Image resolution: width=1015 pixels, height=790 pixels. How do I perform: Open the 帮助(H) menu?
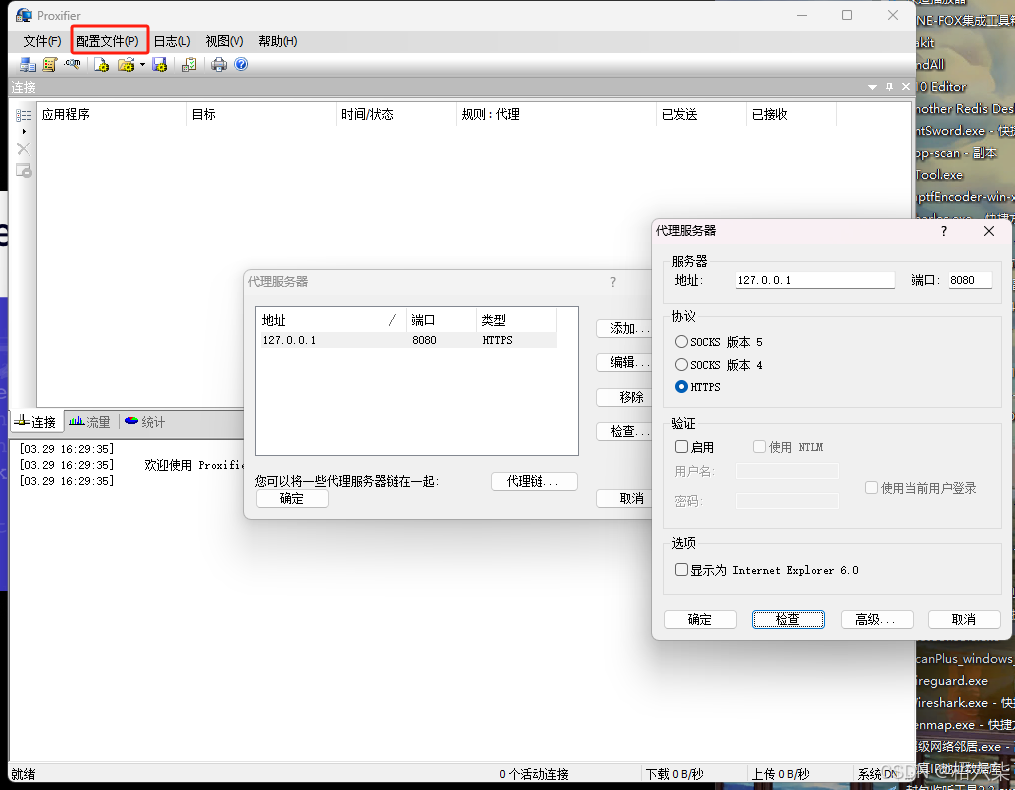pos(278,41)
